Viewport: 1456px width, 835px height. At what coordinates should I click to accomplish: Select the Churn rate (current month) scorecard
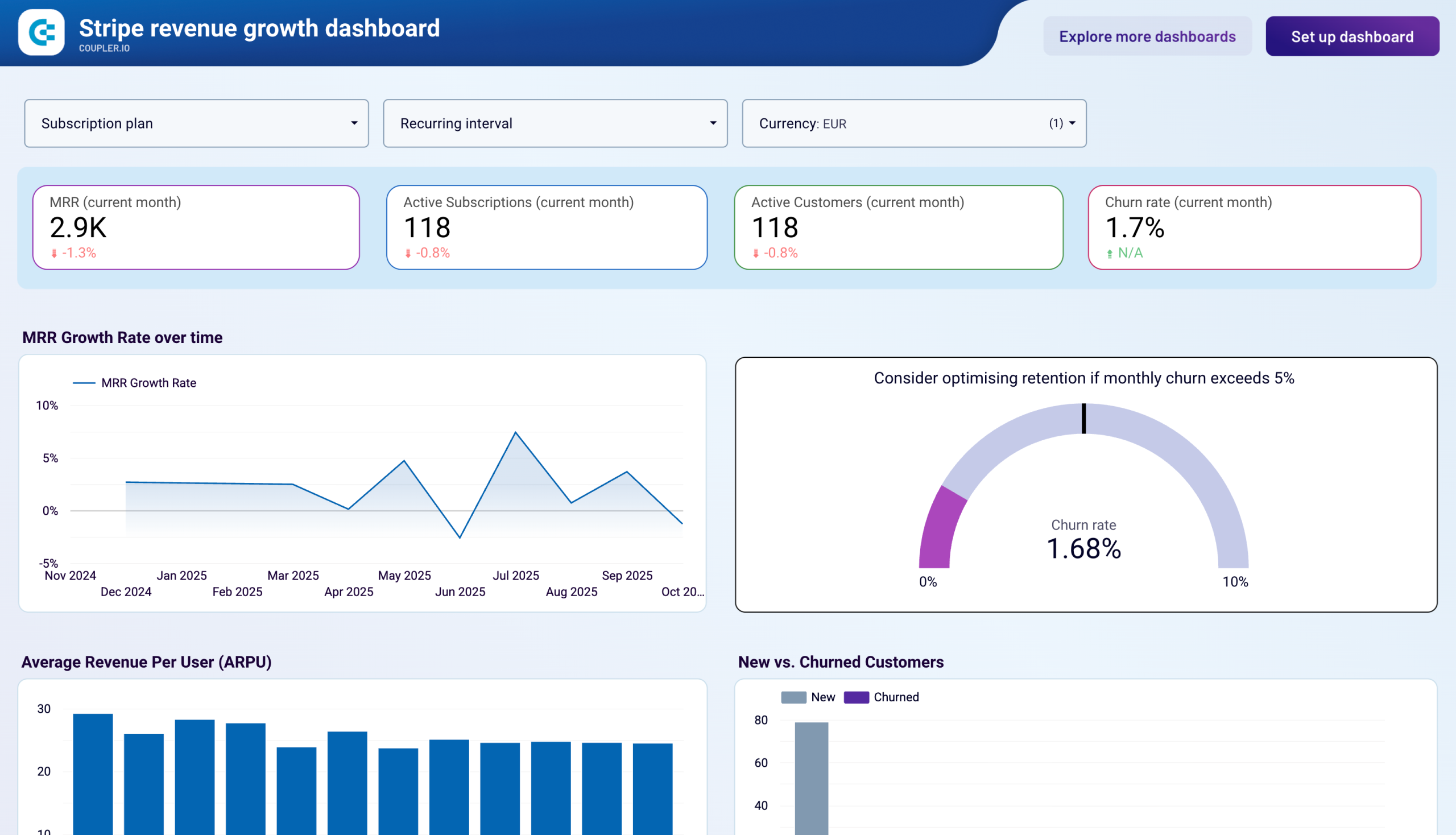[1254, 227]
